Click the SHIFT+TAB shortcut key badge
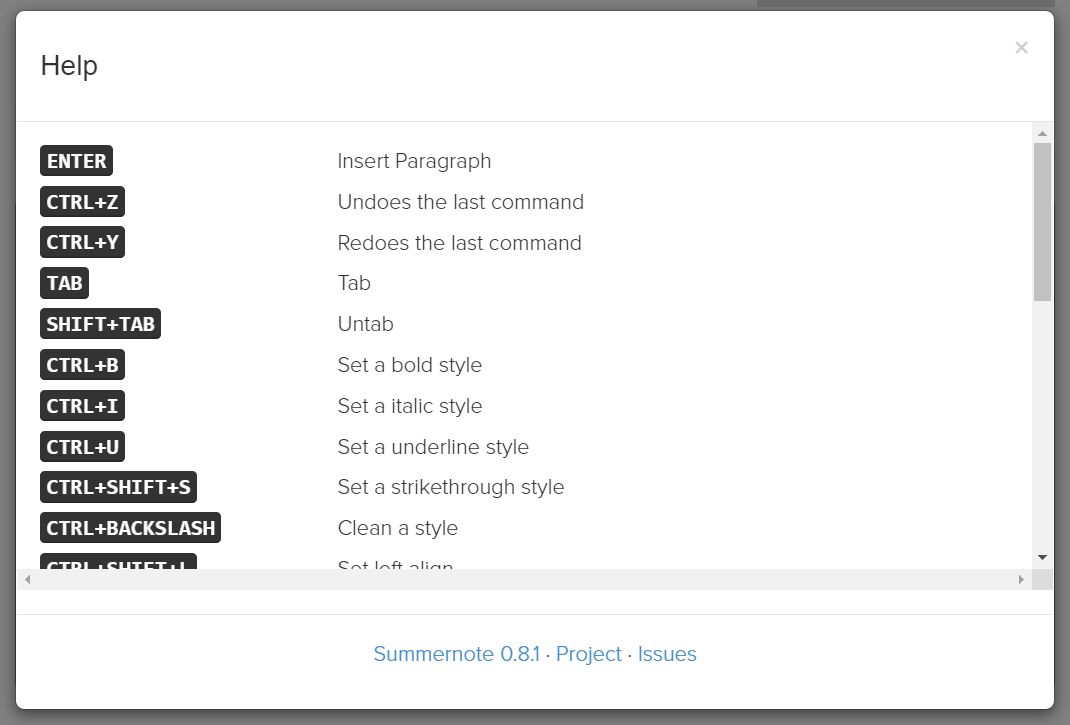Viewport: 1070px width, 725px height. click(100, 324)
